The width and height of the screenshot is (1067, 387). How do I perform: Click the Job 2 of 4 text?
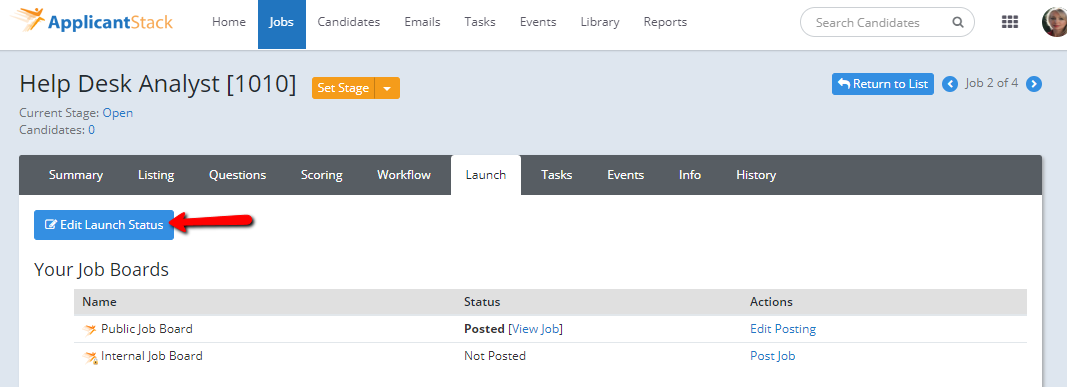point(991,84)
